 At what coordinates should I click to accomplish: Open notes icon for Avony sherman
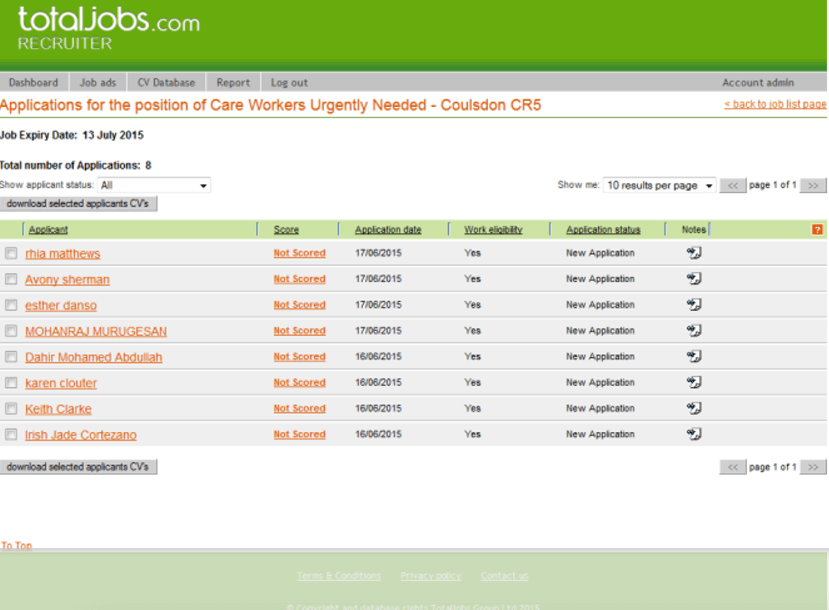693,279
